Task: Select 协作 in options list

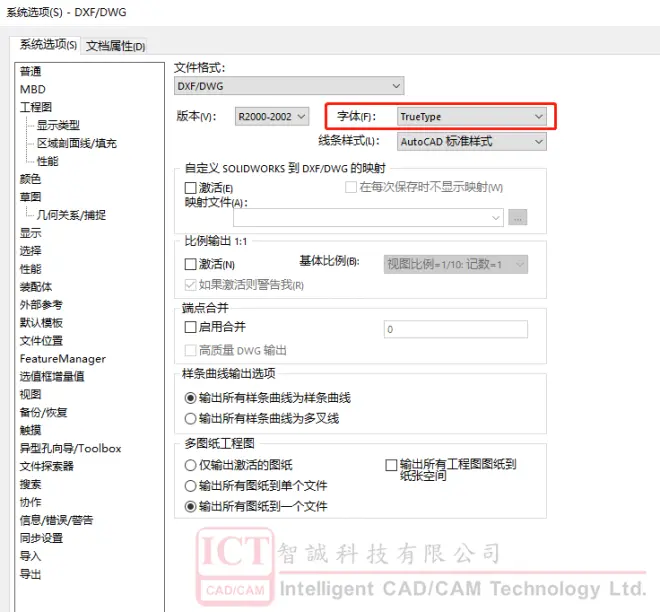Action: pyautogui.click(x=30, y=502)
